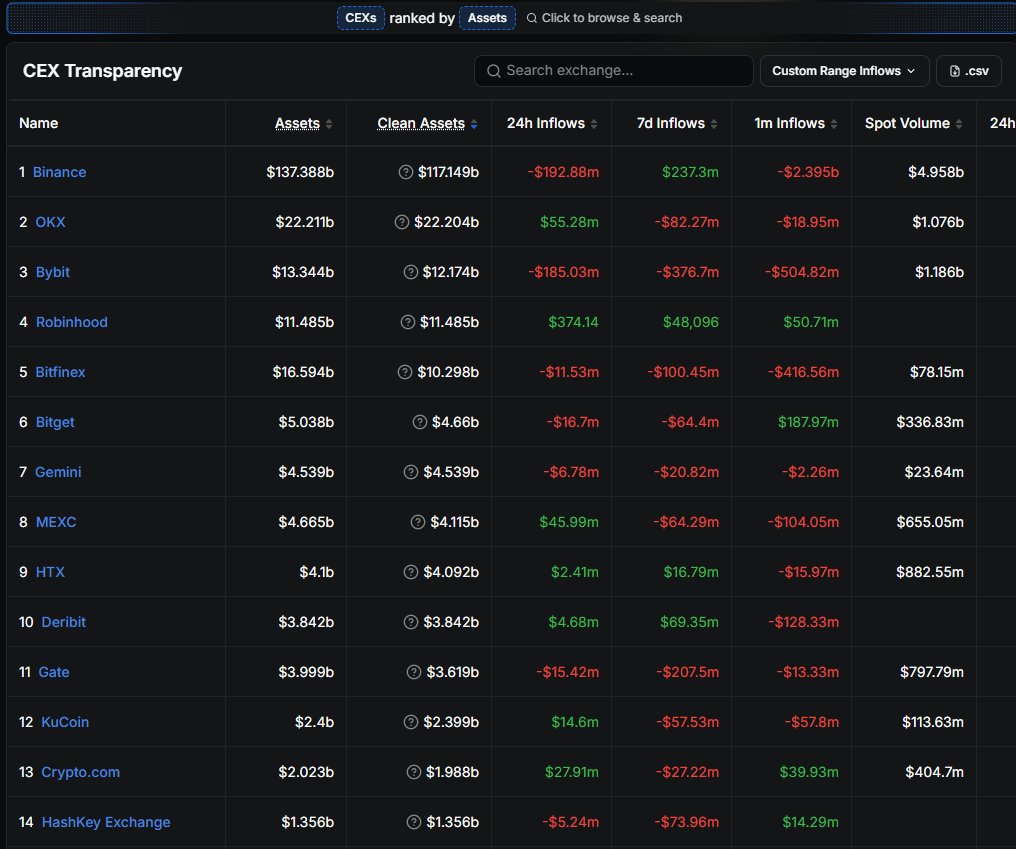
Task: Click the search icon next to 'Click to browse'
Action: click(531, 18)
